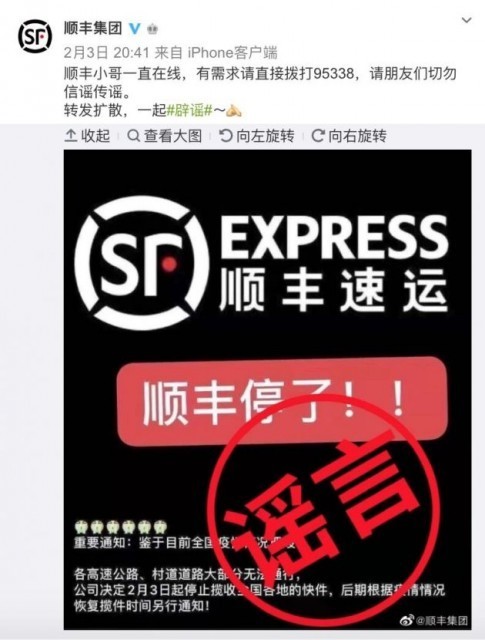Click the SF Group profile avatar logo
The image size is (485, 640).
pos(35,36)
